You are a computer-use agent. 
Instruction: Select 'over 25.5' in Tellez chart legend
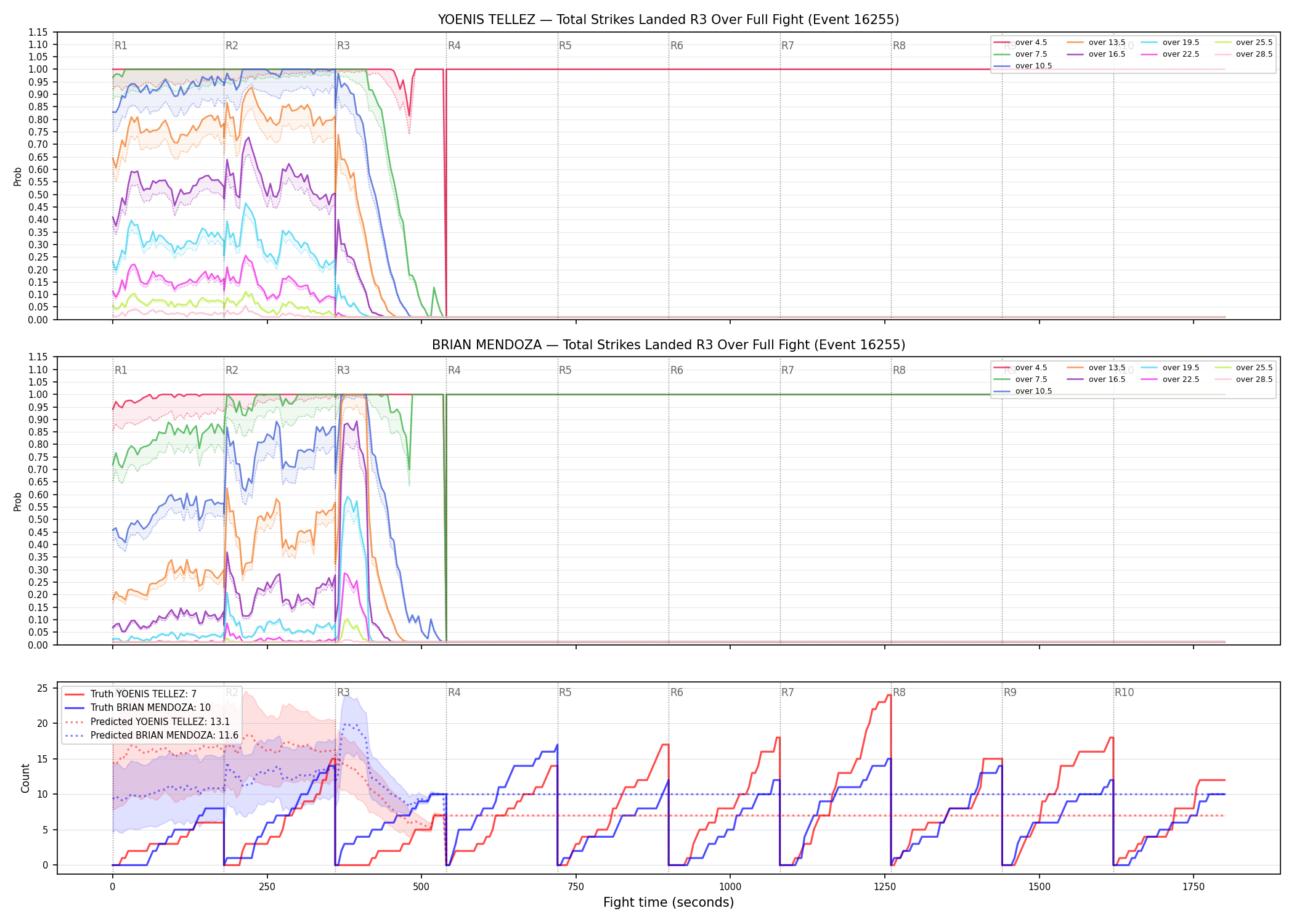coord(1243,43)
